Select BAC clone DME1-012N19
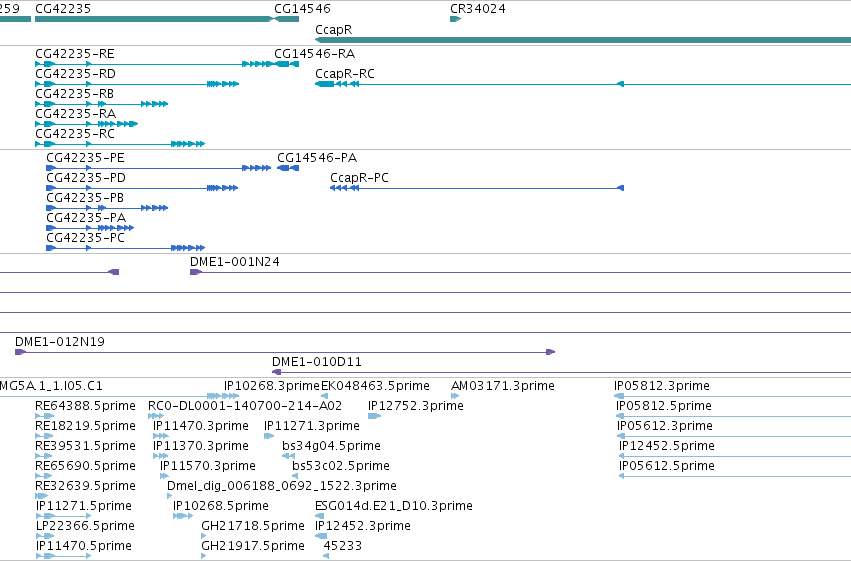Screen dimensions: 851x561 click(x=285, y=352)
